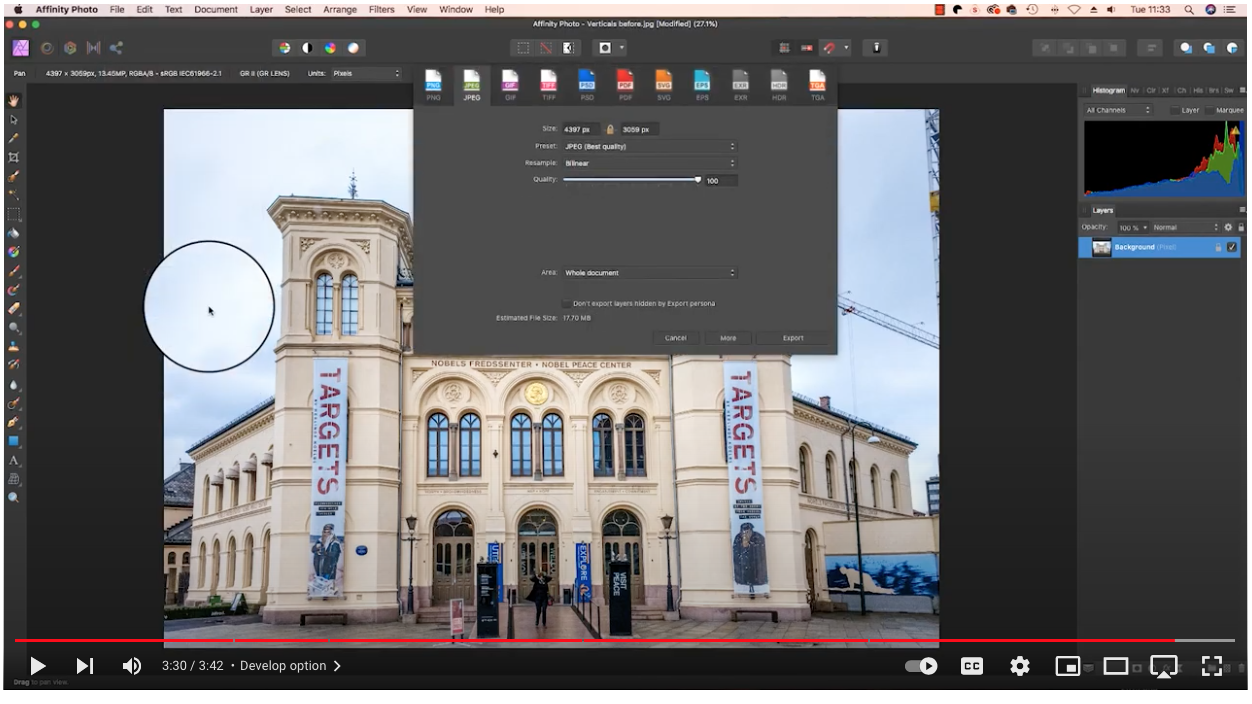Open the layer Opacity dropdown

click(x=1134, y=228)
